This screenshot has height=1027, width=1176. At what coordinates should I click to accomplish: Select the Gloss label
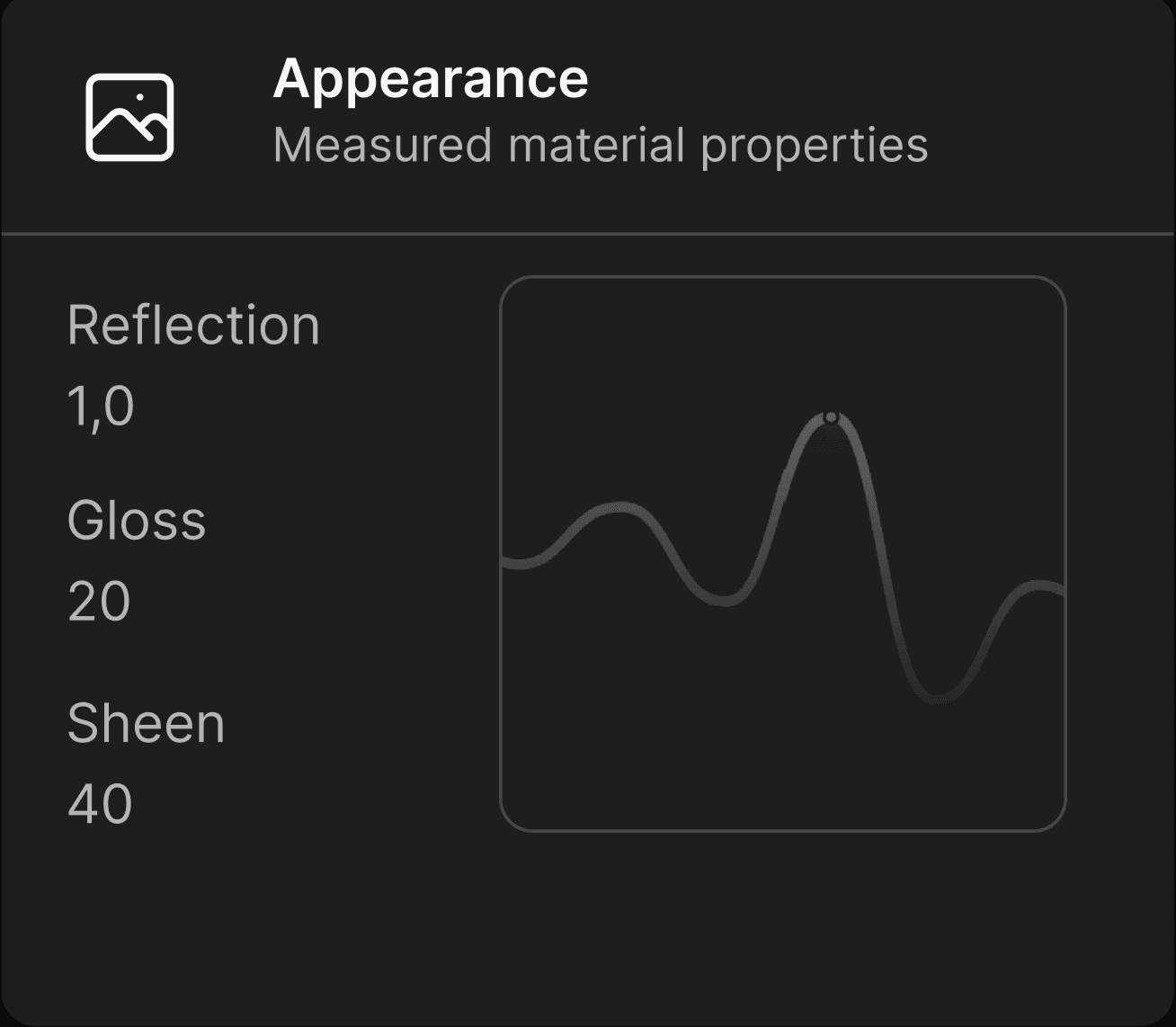(x=137, y=521)
